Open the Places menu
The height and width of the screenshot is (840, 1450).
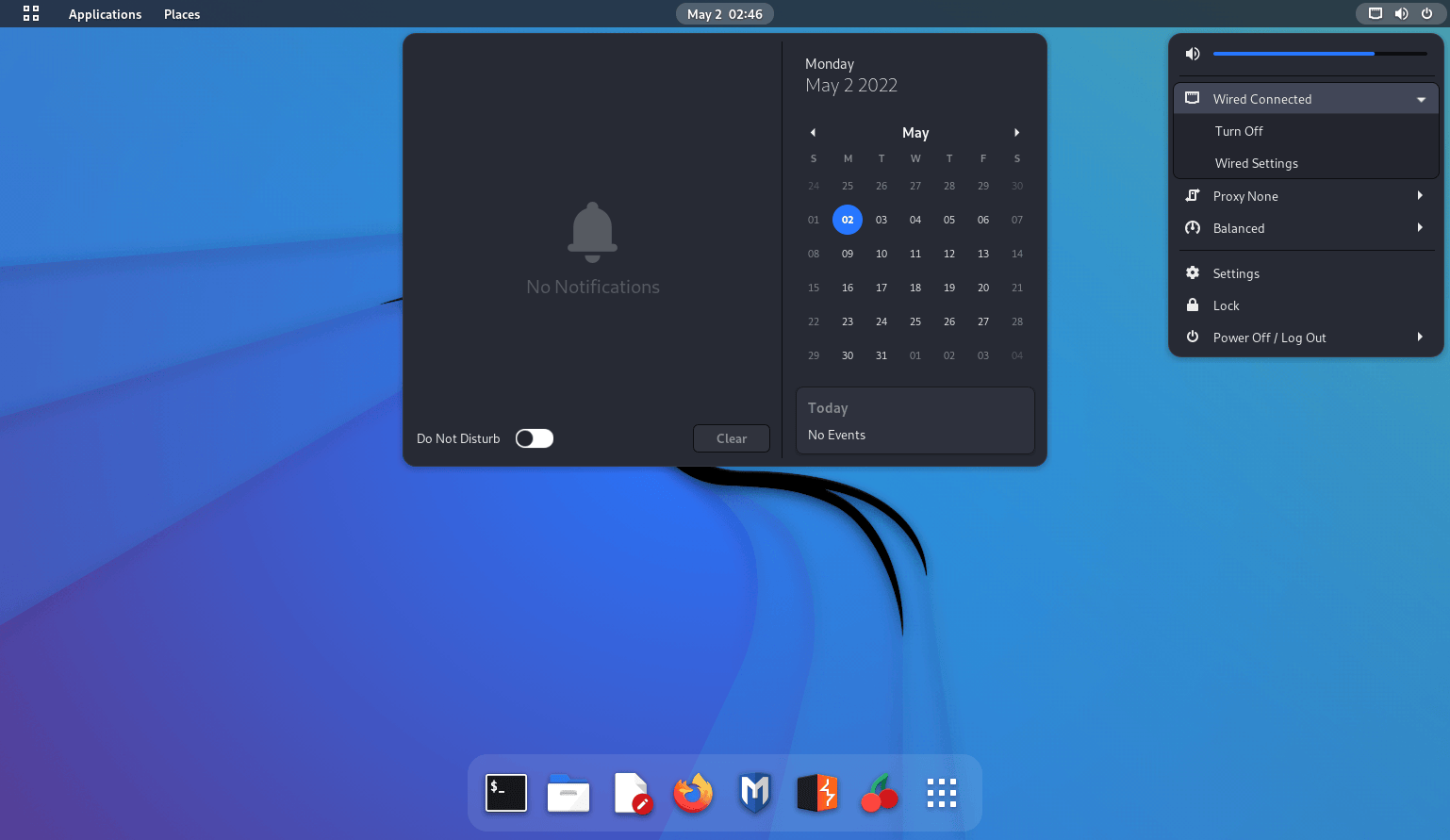[x=181, y=13]
